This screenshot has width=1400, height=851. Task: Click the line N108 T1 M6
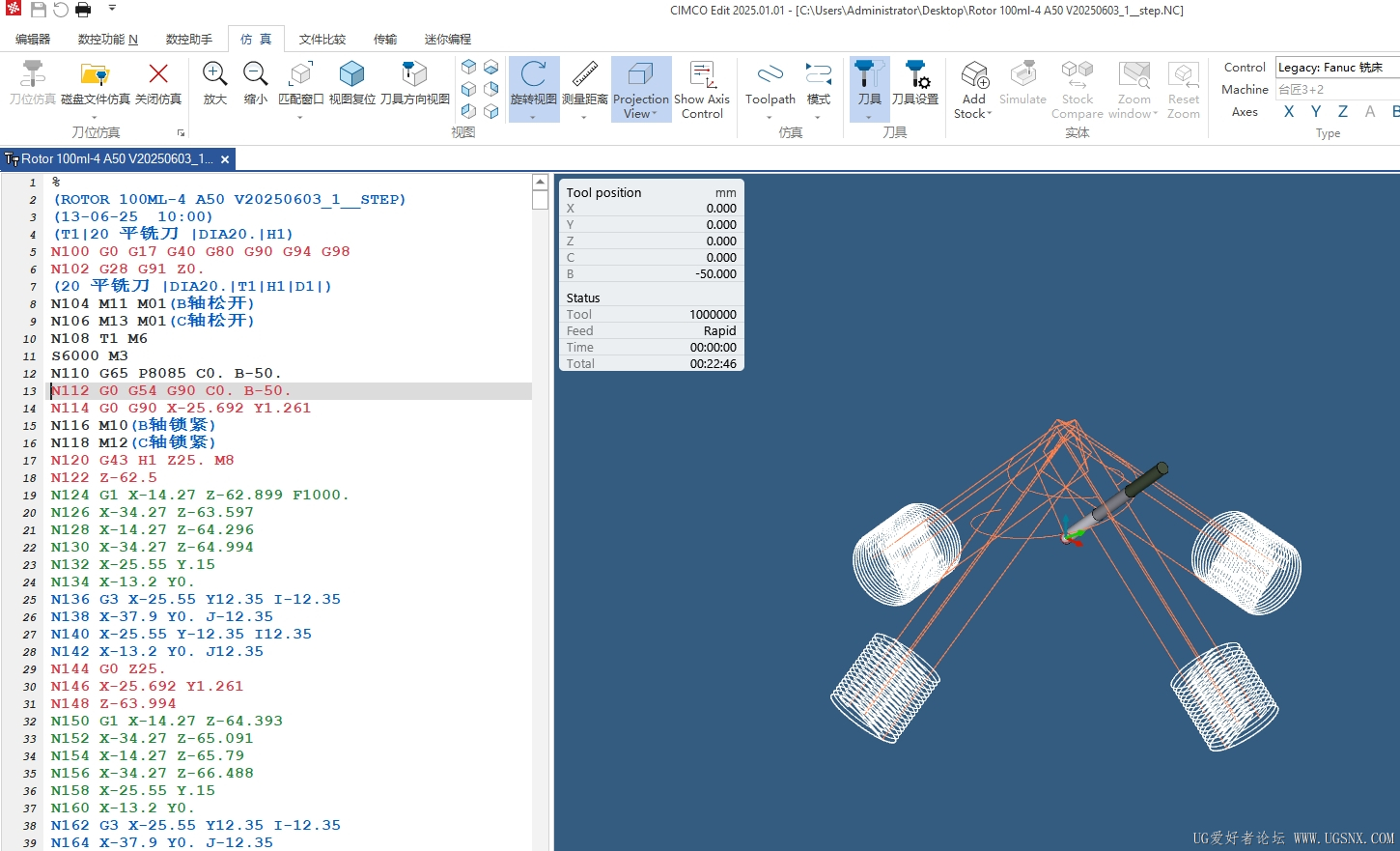[x=99, y=339]
